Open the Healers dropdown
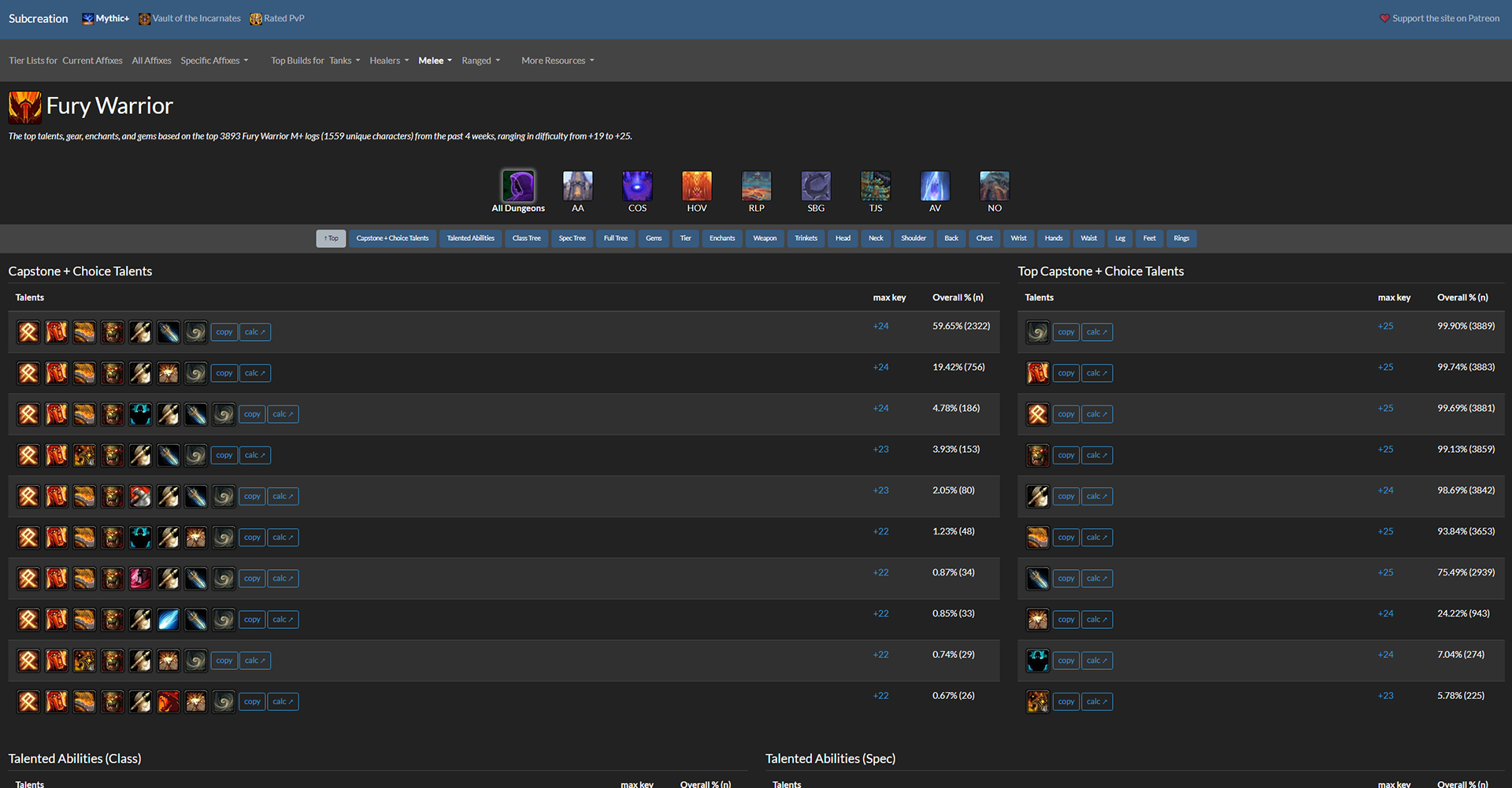1512x788 pixels. (x=389, y=61)
